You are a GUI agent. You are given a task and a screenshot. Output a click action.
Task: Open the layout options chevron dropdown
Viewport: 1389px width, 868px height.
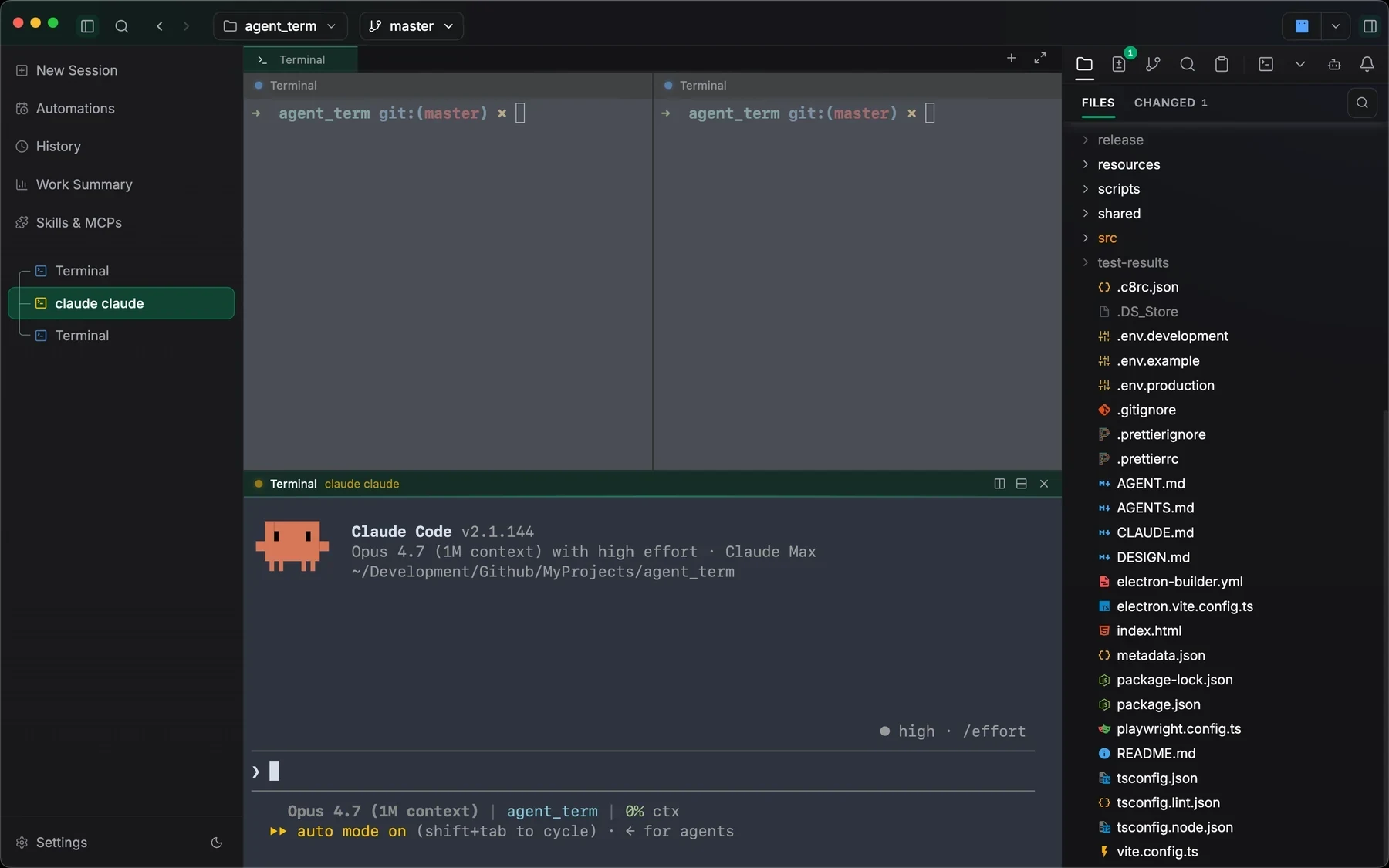coord(1336,26)
